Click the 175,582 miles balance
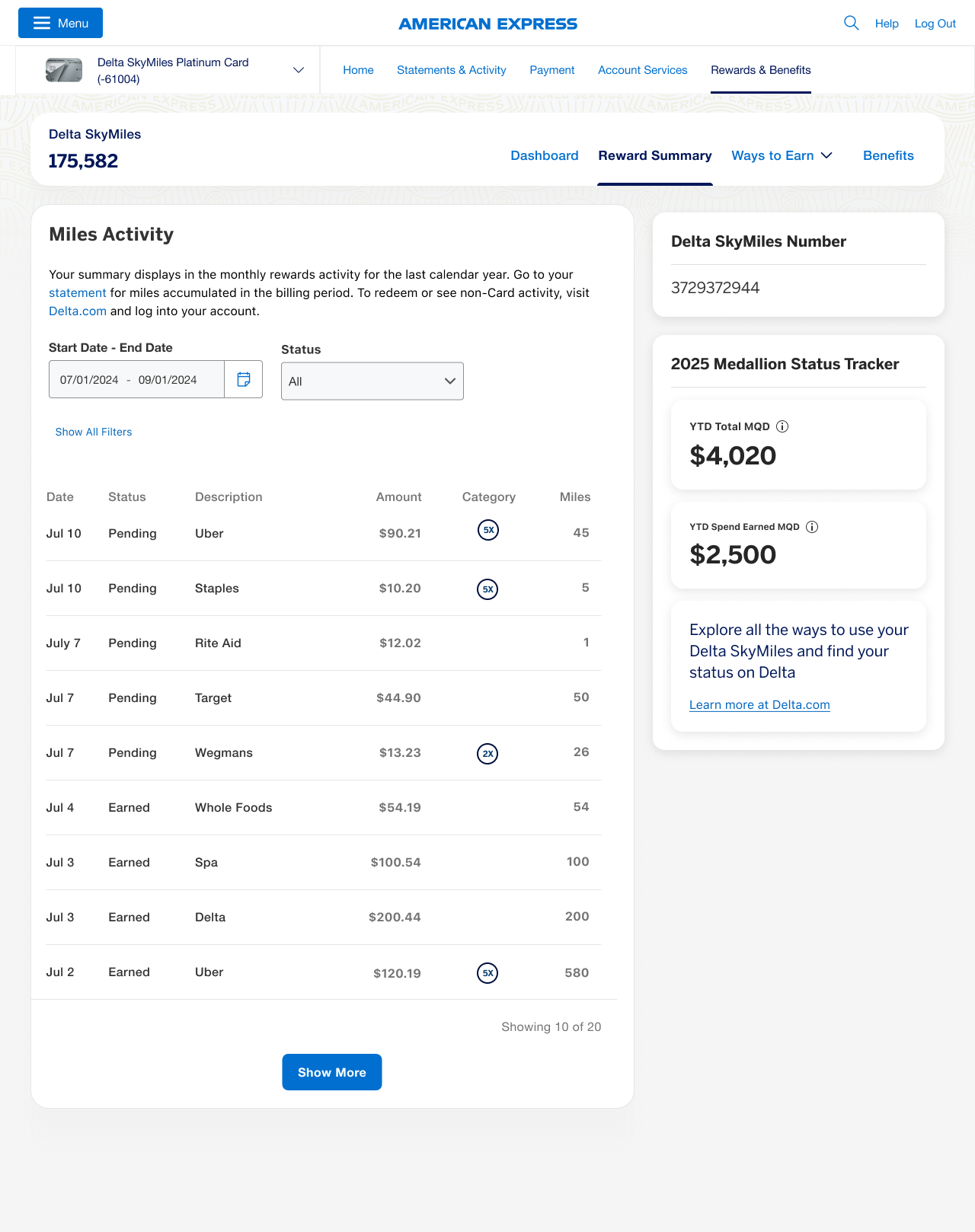975x1232 pixels. point(83,161)
